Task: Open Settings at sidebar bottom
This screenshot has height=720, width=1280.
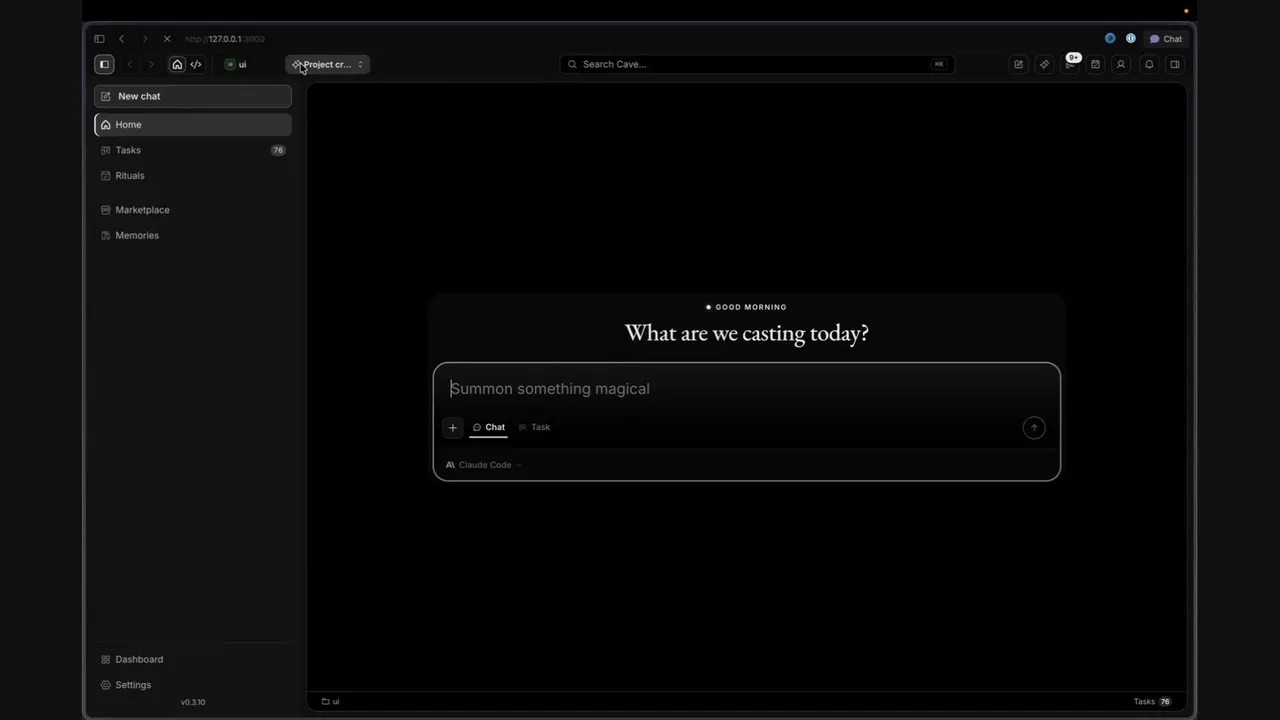Action: (193, 685)
